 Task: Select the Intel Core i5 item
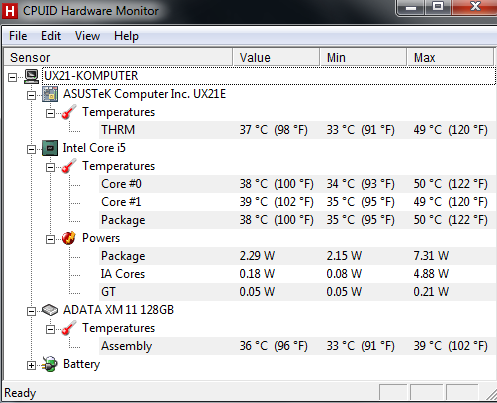94,148
